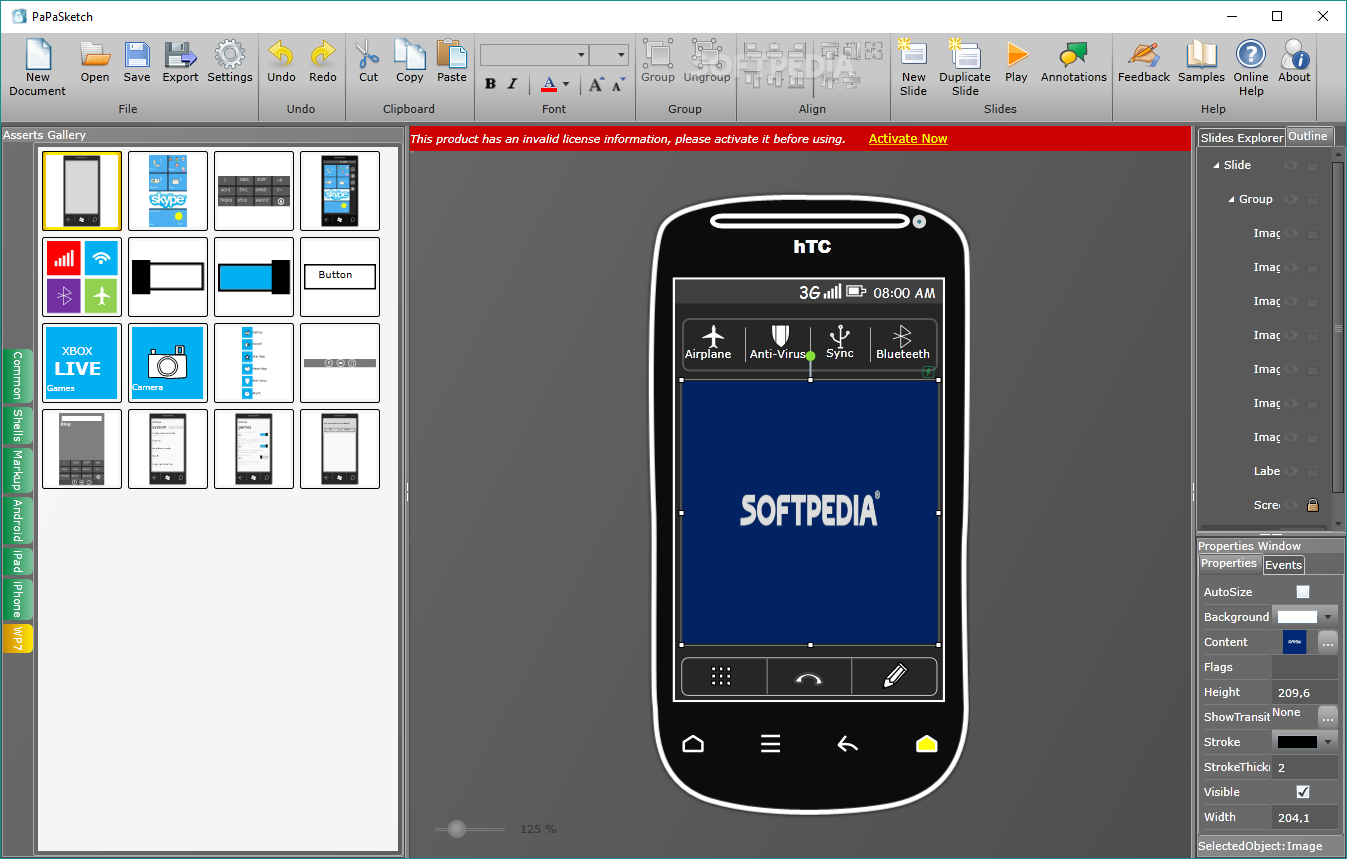Collapse the Slide tree node
The image size is (1347, 859).
[x=1216, y=166]
